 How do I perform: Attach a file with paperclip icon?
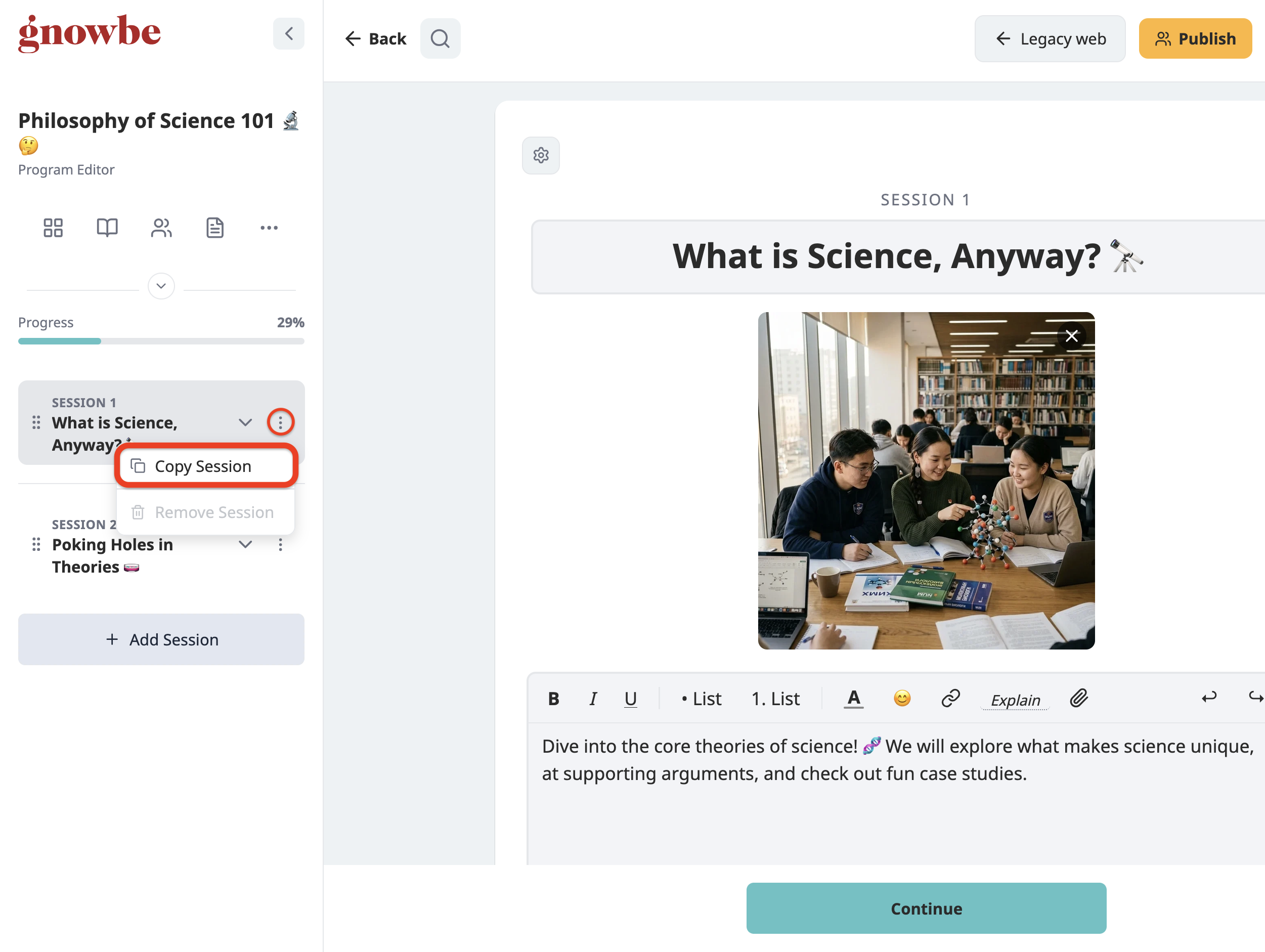coord(1078,698)
